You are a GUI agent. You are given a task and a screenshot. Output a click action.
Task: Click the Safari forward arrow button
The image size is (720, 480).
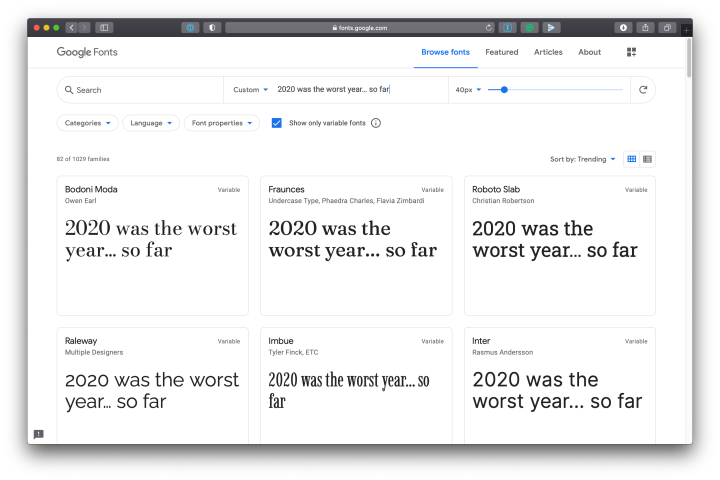pyautogui.click(x=84, y=28)
